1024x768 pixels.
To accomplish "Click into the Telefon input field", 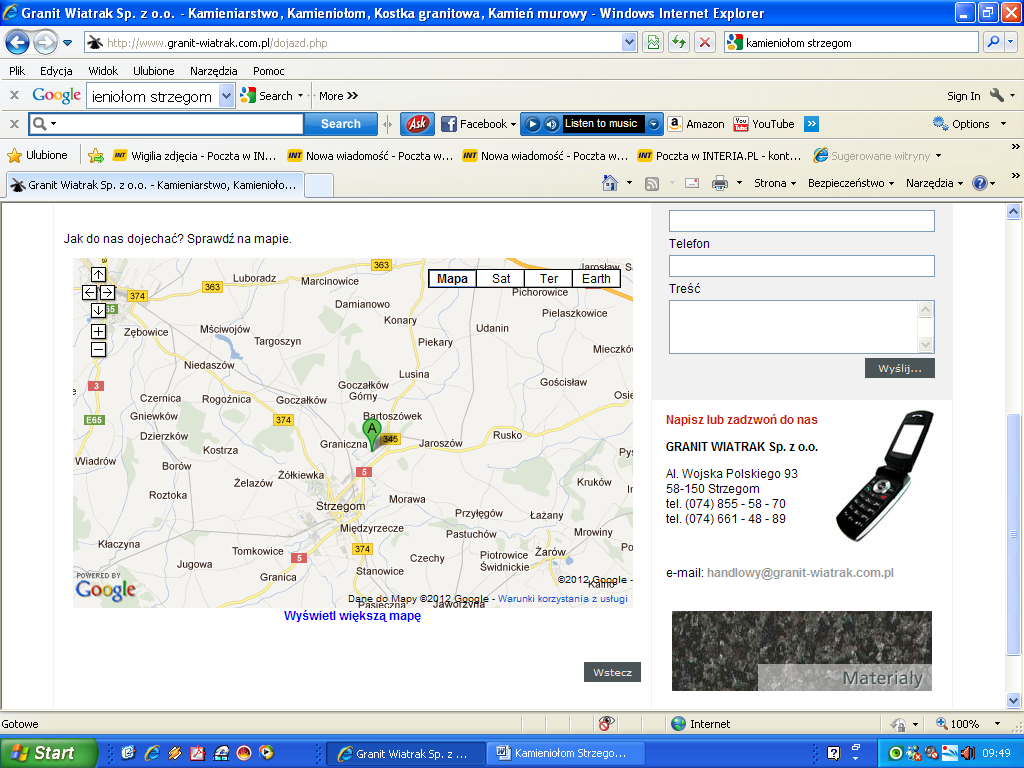I will tap(801, 266).
